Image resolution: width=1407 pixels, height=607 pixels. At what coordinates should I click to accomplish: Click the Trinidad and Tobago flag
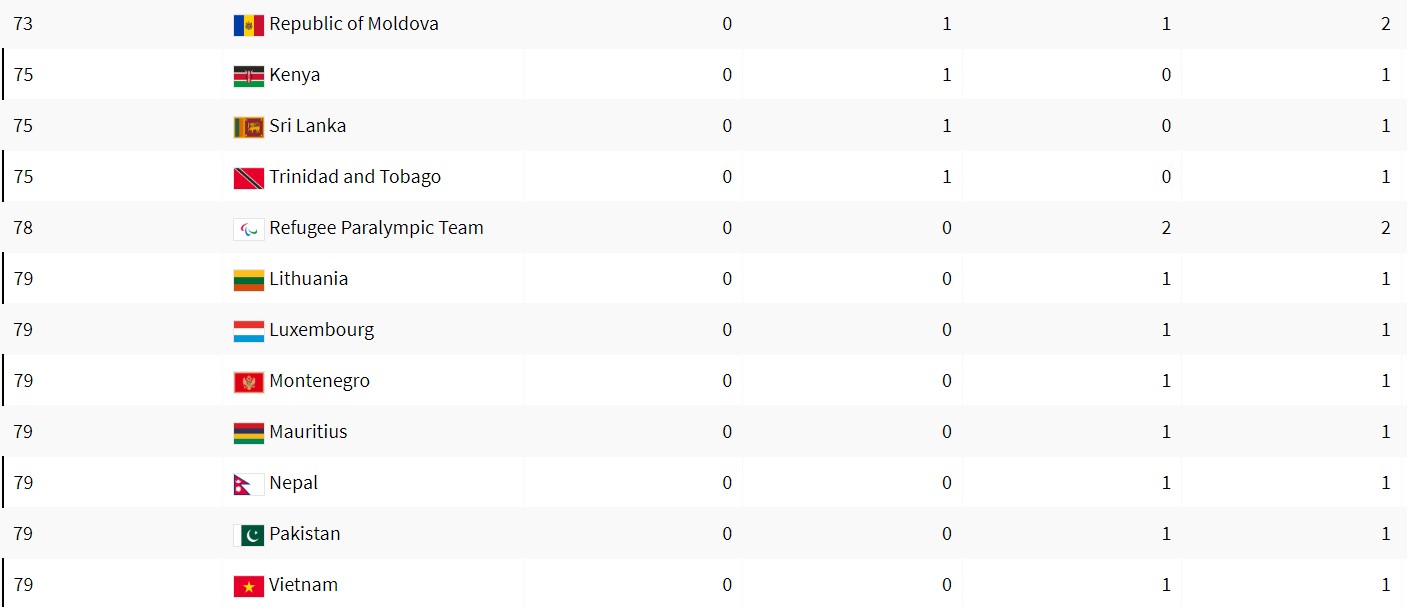pyautogui.click(x=248, y=178)
